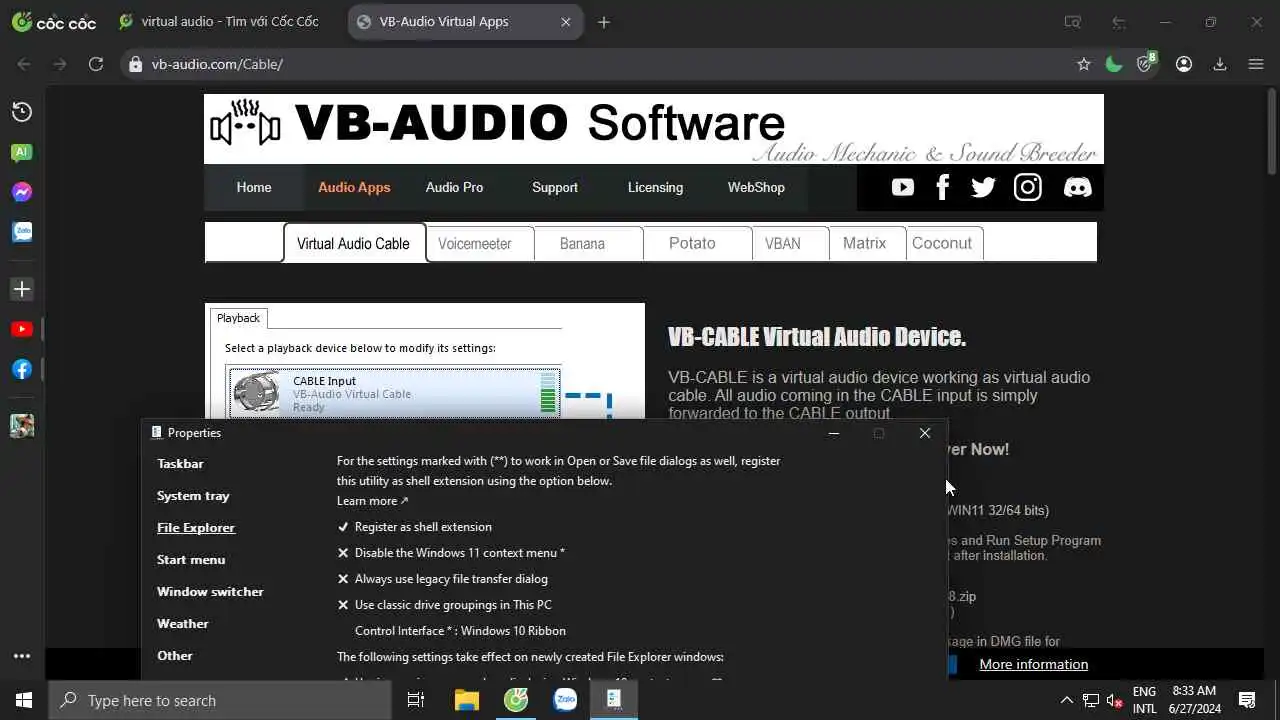Open the ad blocker shield icon with badge
The image size is (1280, 720).
[1146, 63]
